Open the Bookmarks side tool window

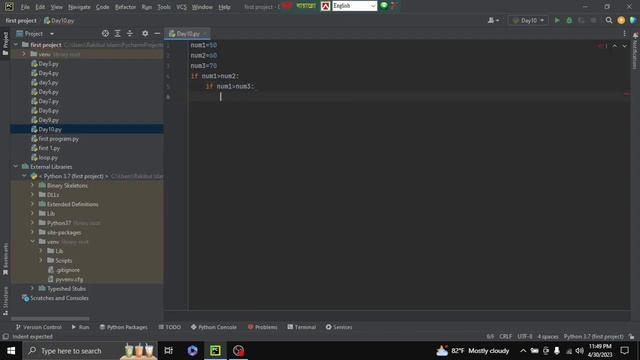click(5, 259)
